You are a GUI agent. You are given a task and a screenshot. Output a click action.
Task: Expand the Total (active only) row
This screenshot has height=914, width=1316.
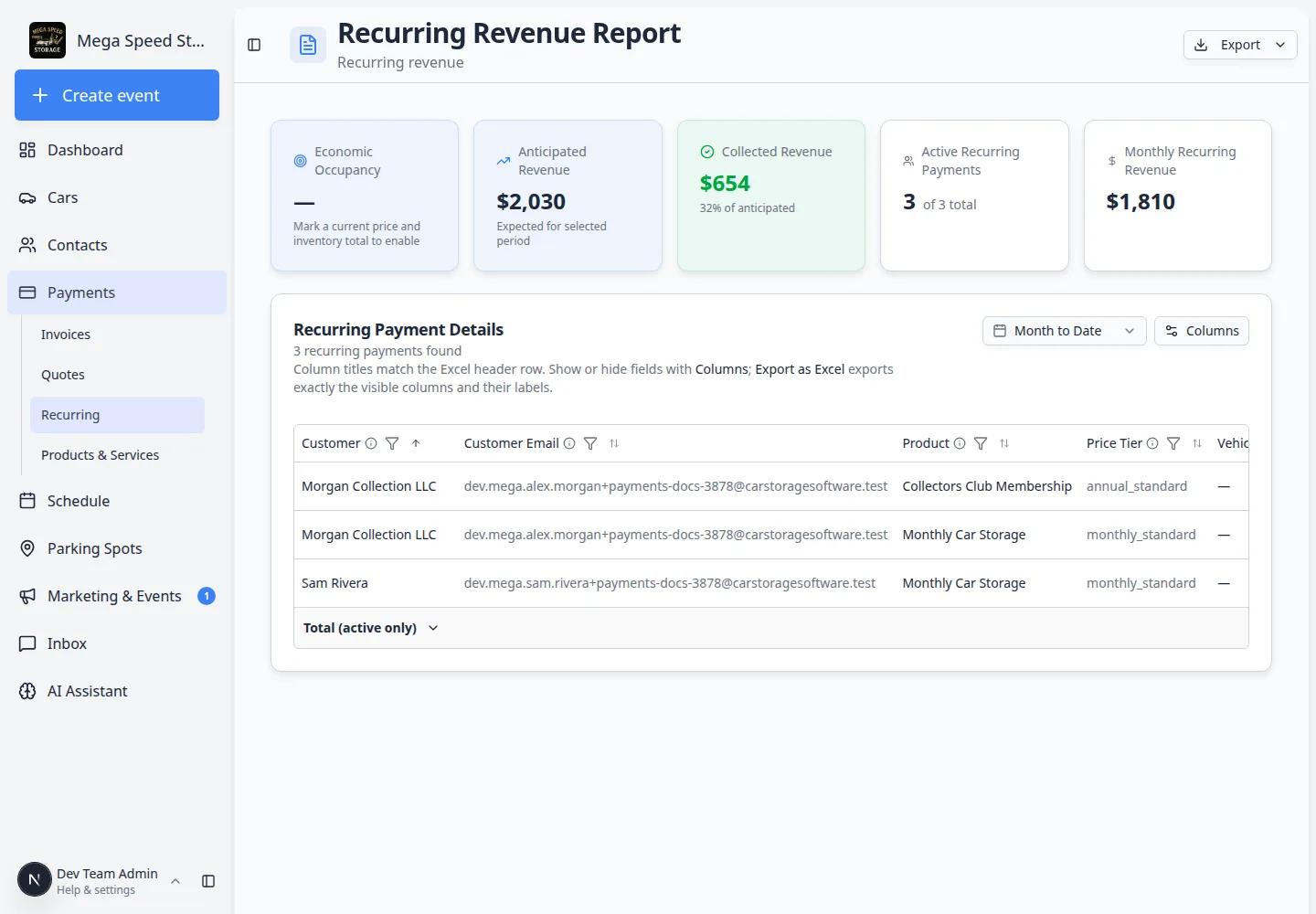tap(371, 628)
